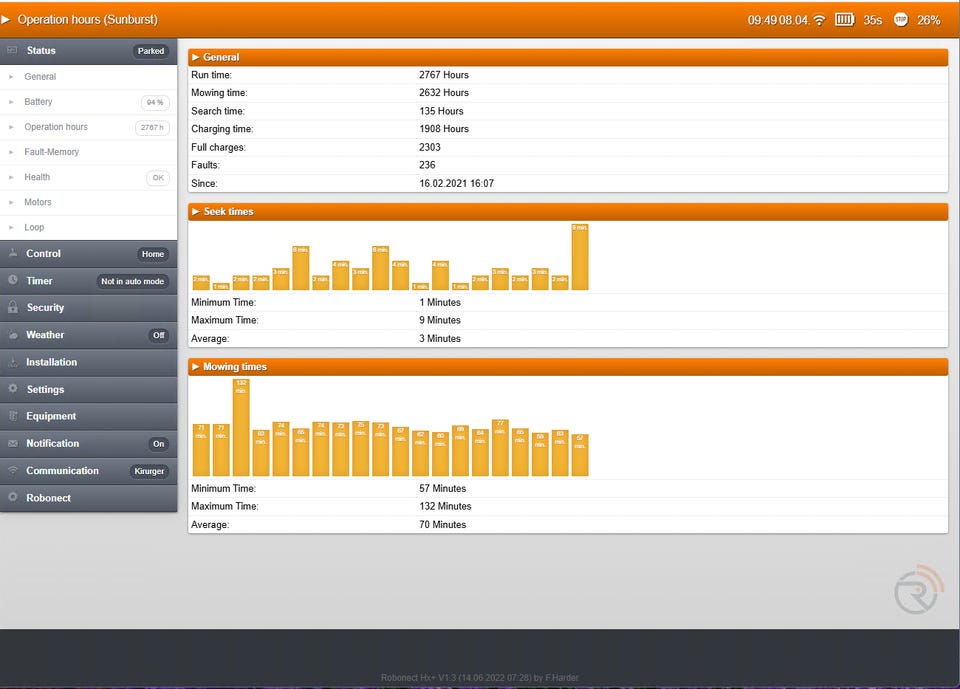Toggle the Weather Off badge
This screenshot has height=689, width=960.
click(x=158, y=336)
